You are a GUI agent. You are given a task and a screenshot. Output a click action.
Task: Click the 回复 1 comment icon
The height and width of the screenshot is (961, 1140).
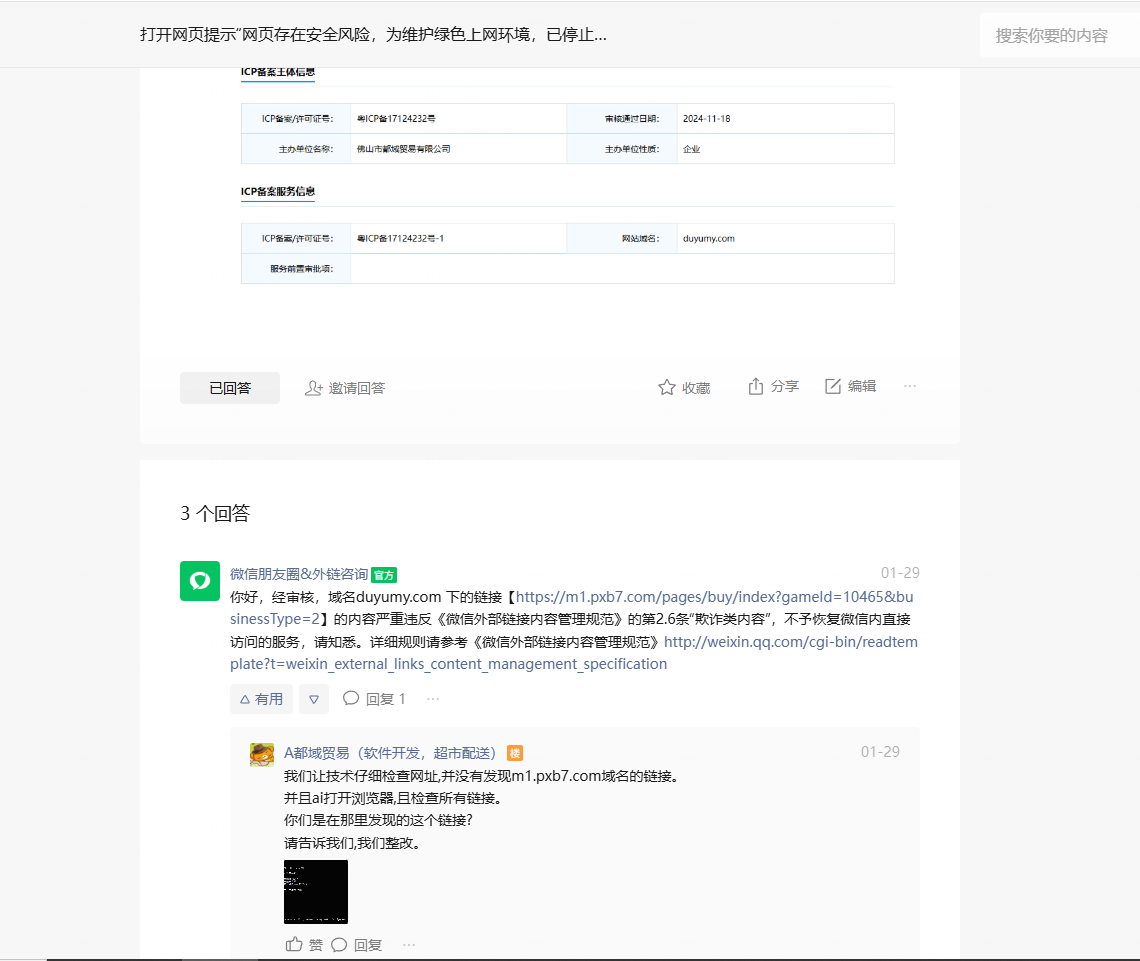click(x=351, y=699)
